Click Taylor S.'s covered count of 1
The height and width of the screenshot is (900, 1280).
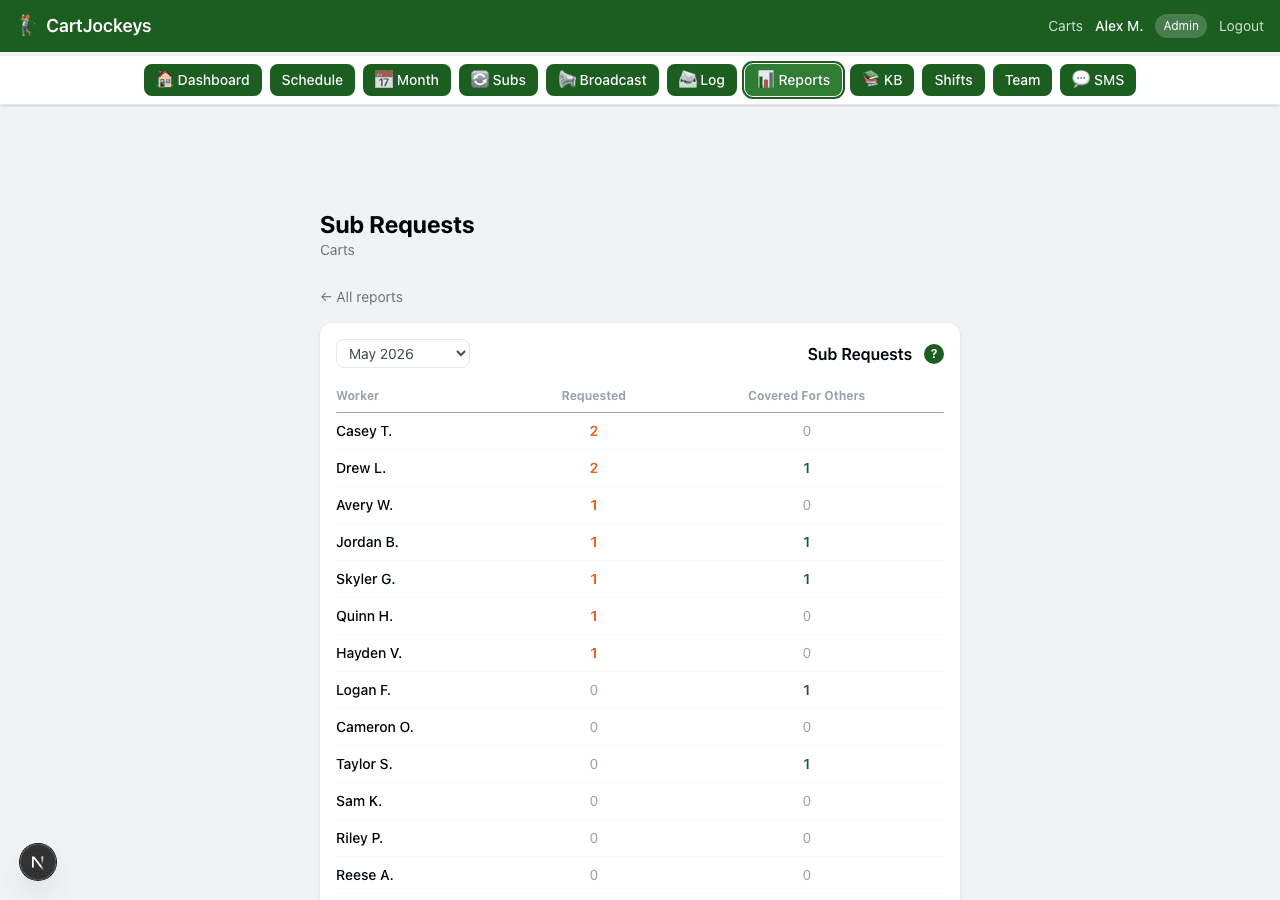click(807, 764)
